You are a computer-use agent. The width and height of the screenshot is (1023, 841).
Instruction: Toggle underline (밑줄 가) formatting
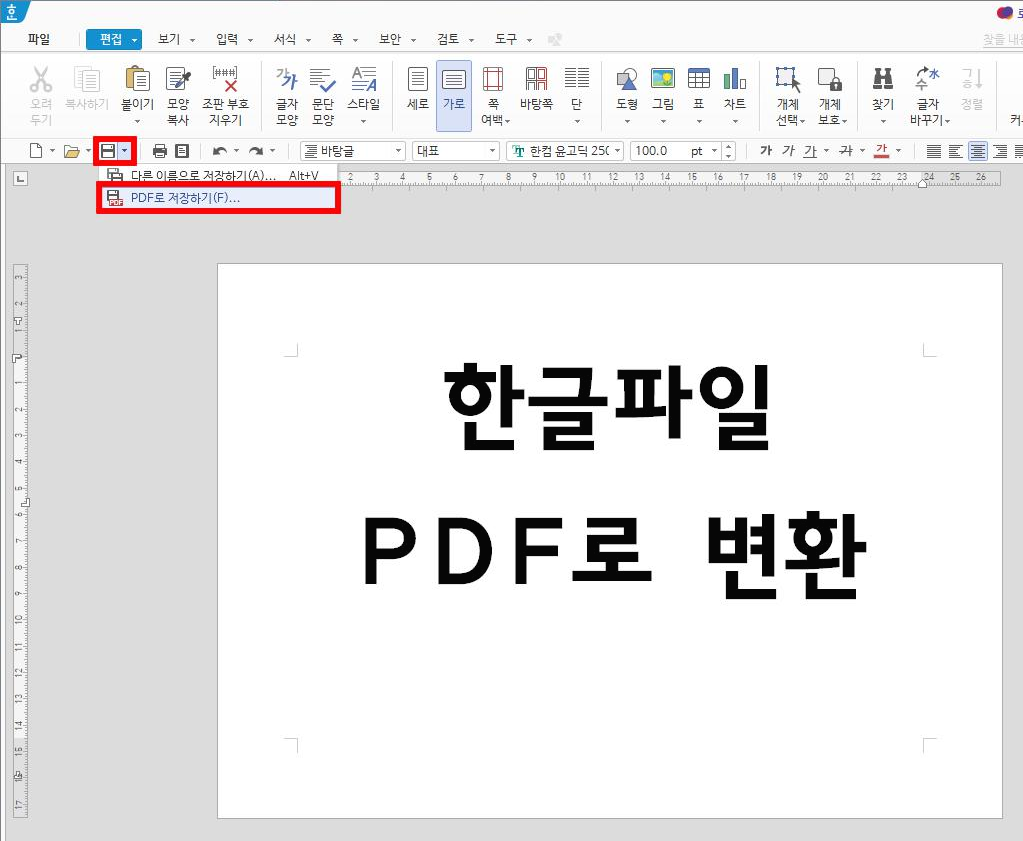810,151
